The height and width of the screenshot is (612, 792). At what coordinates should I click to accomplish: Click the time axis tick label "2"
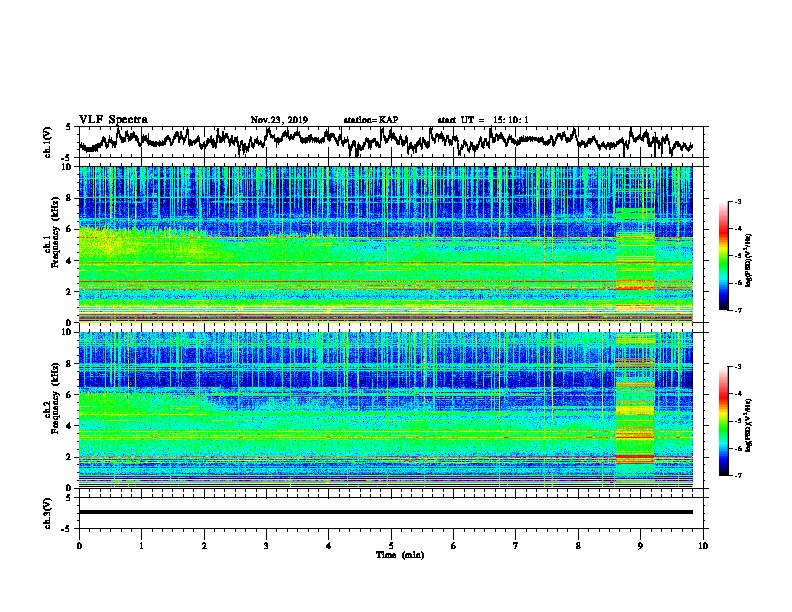(x=204, y=545)
